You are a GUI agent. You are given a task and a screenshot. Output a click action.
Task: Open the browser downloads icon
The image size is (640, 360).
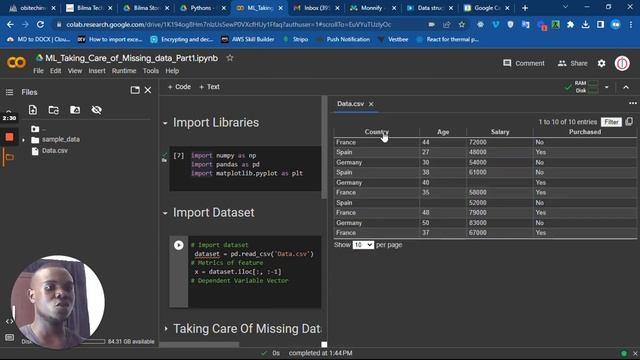click(585, 24)
